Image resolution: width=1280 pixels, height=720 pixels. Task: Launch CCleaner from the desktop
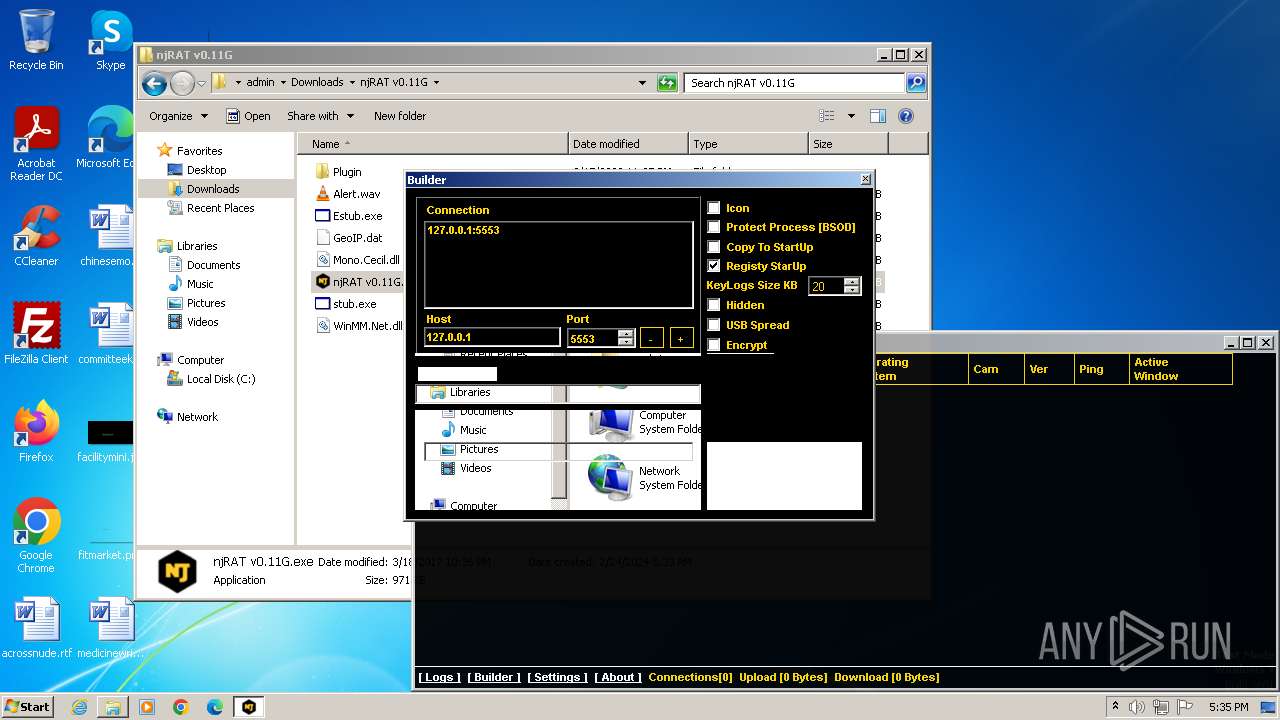(36, 236)
